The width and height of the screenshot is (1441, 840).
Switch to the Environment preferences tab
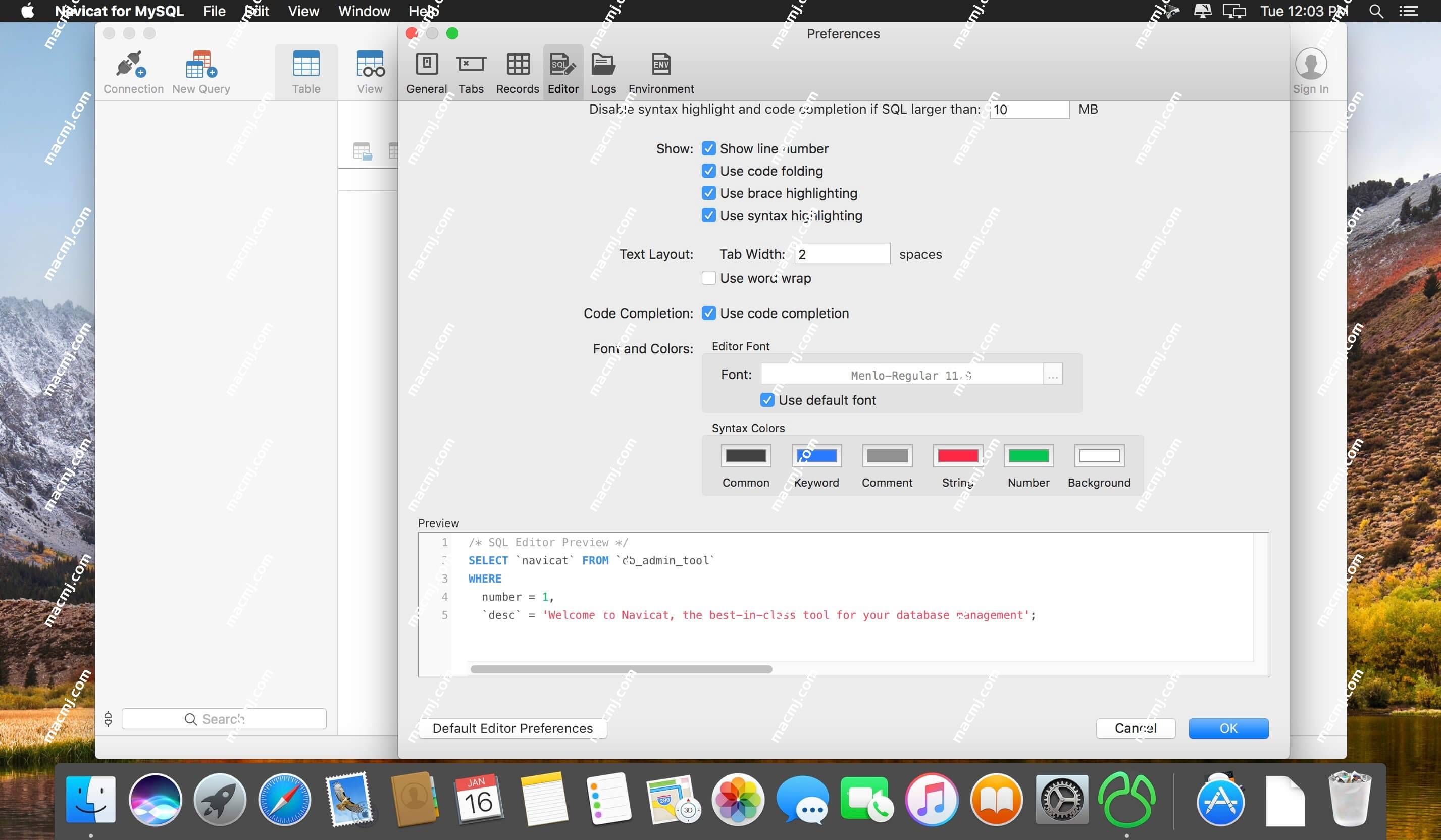tap(661, 71)
